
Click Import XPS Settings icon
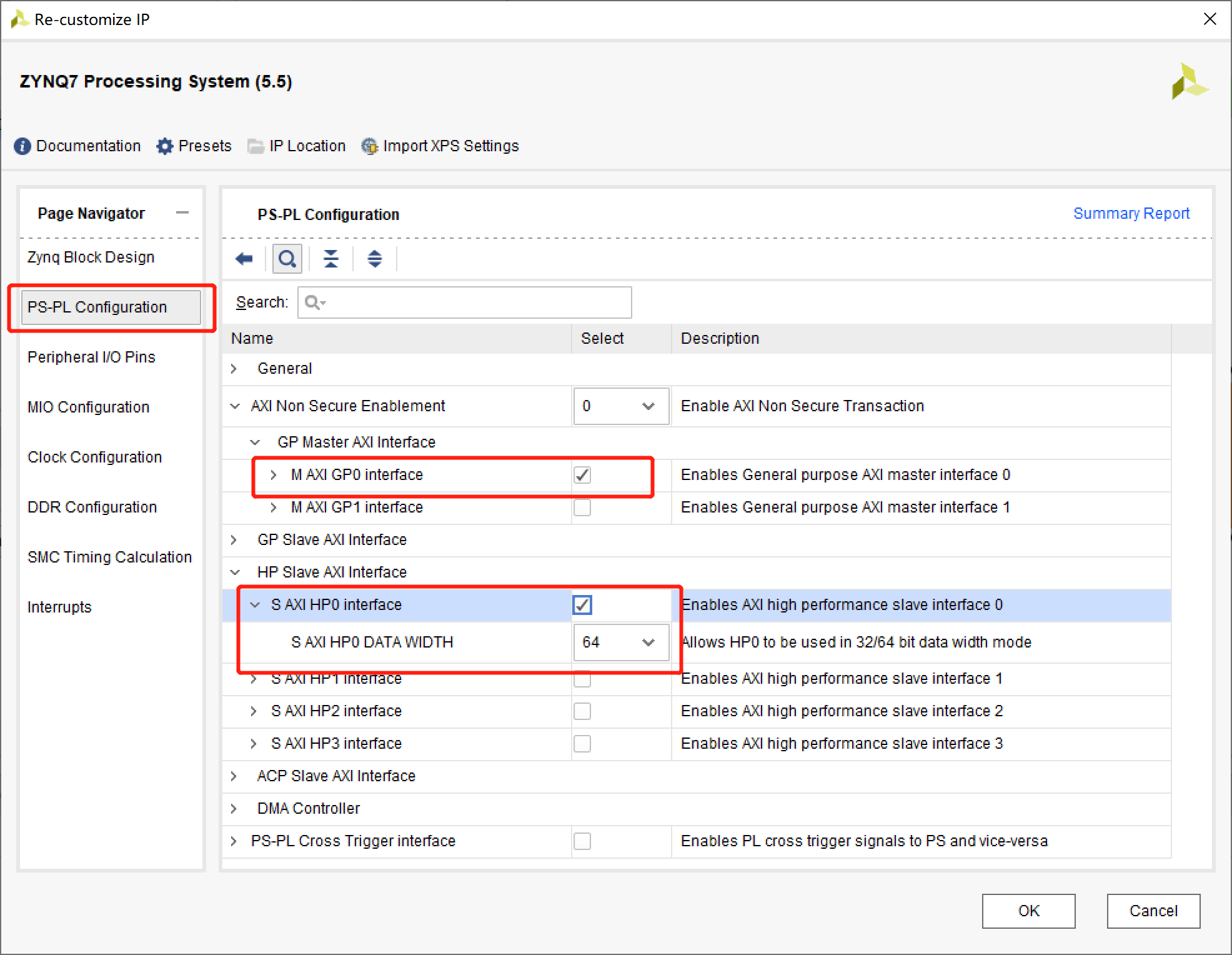[x=369, y=146]
